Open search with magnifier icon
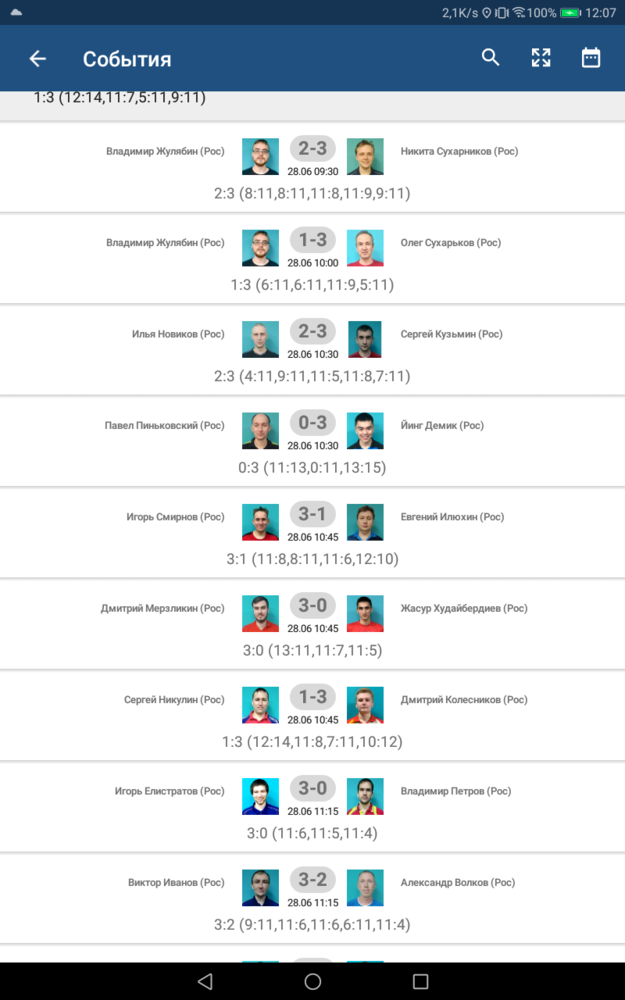The height and width of the screenshot is (1000, 625). pyautogui.click(x=490, y=57)
